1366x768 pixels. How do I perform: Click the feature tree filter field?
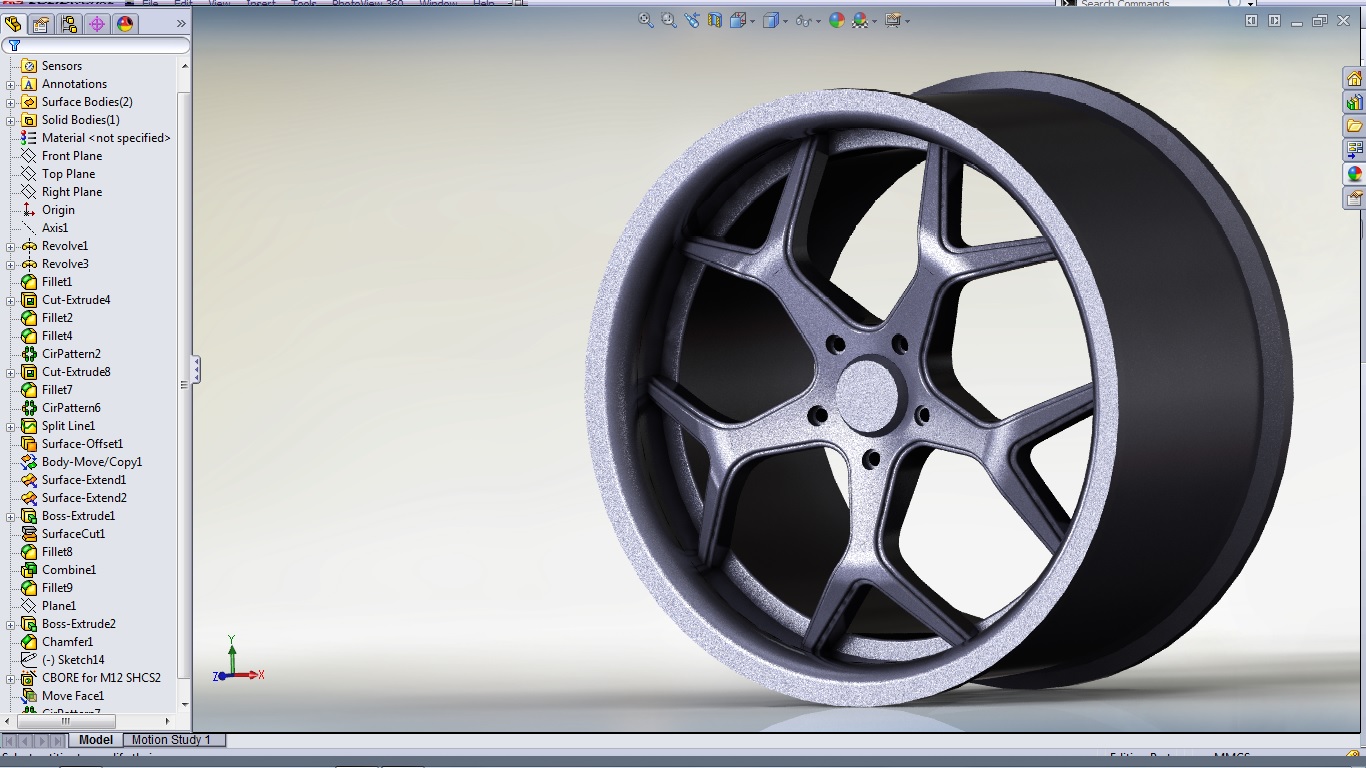click(95, 46)
